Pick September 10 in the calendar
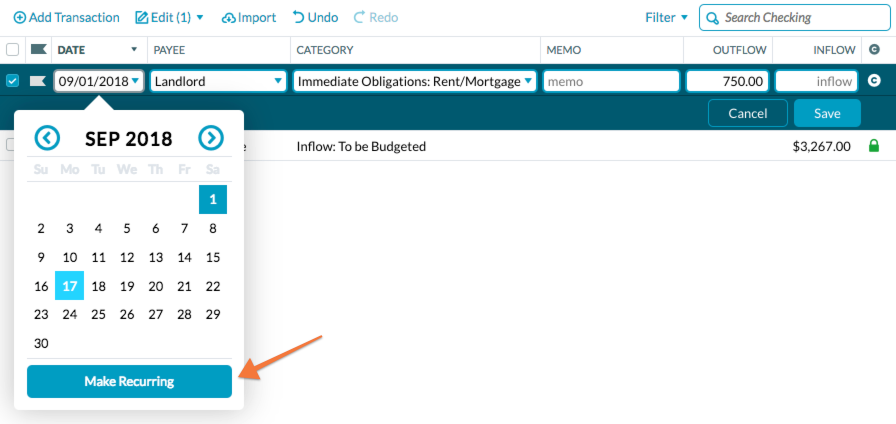The height and width of the screenshot is (424, 896). 70,257
